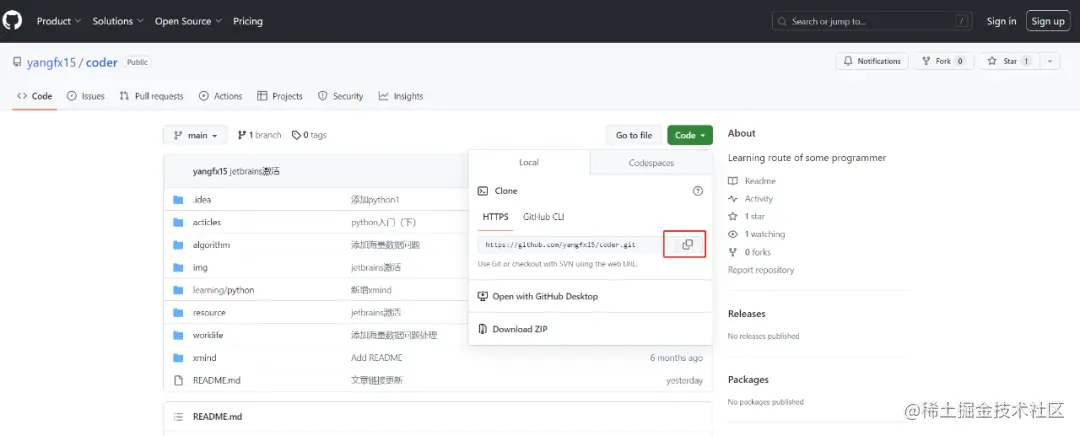Click the Pricing link
This screenshot has width=1080, height=436.
pyautogui.click(x=248, y=21)
